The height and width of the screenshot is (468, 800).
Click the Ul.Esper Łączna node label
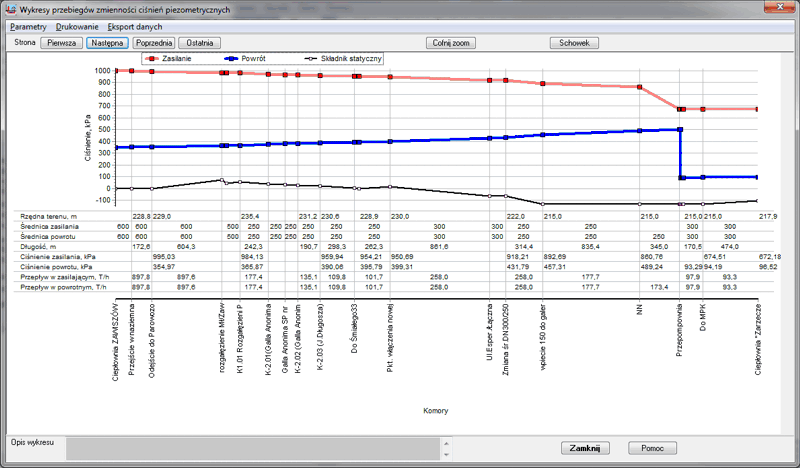click(490, 332)
